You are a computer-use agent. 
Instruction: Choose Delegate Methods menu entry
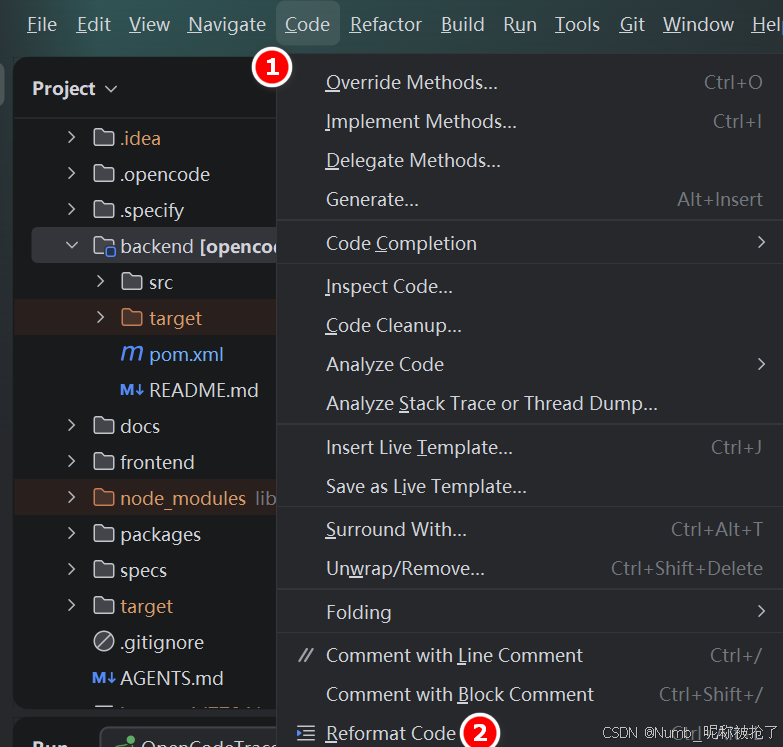tap(530, 160)
